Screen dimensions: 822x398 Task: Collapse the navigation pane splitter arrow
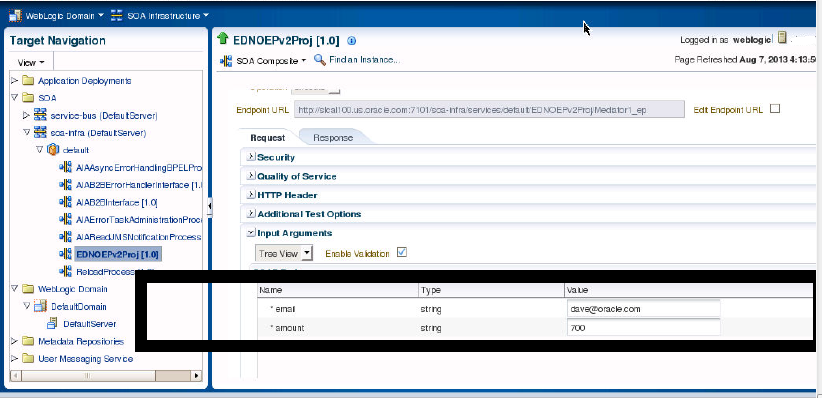210,206
